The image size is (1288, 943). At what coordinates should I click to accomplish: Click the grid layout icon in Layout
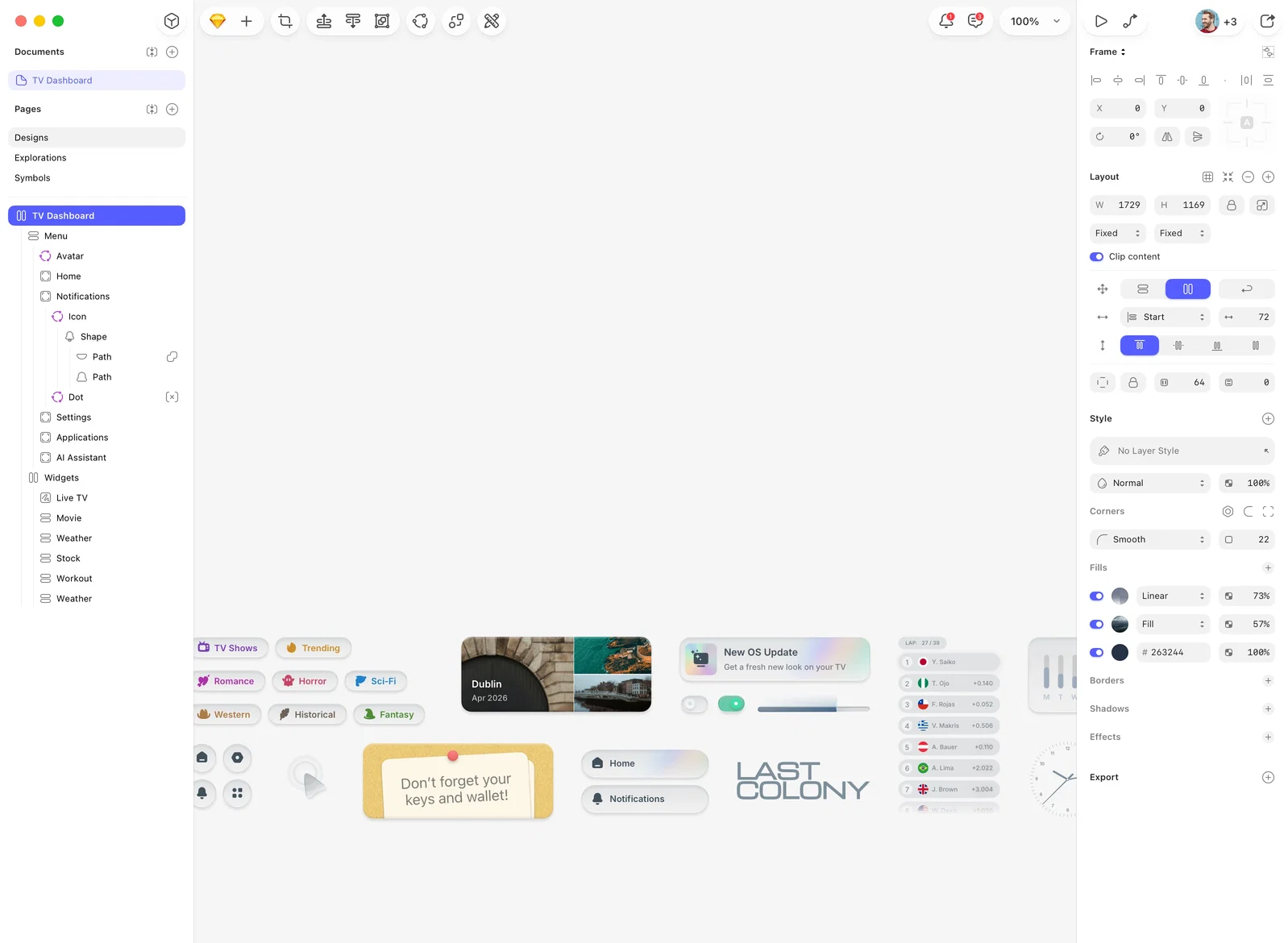click(x=1207, y=177)
